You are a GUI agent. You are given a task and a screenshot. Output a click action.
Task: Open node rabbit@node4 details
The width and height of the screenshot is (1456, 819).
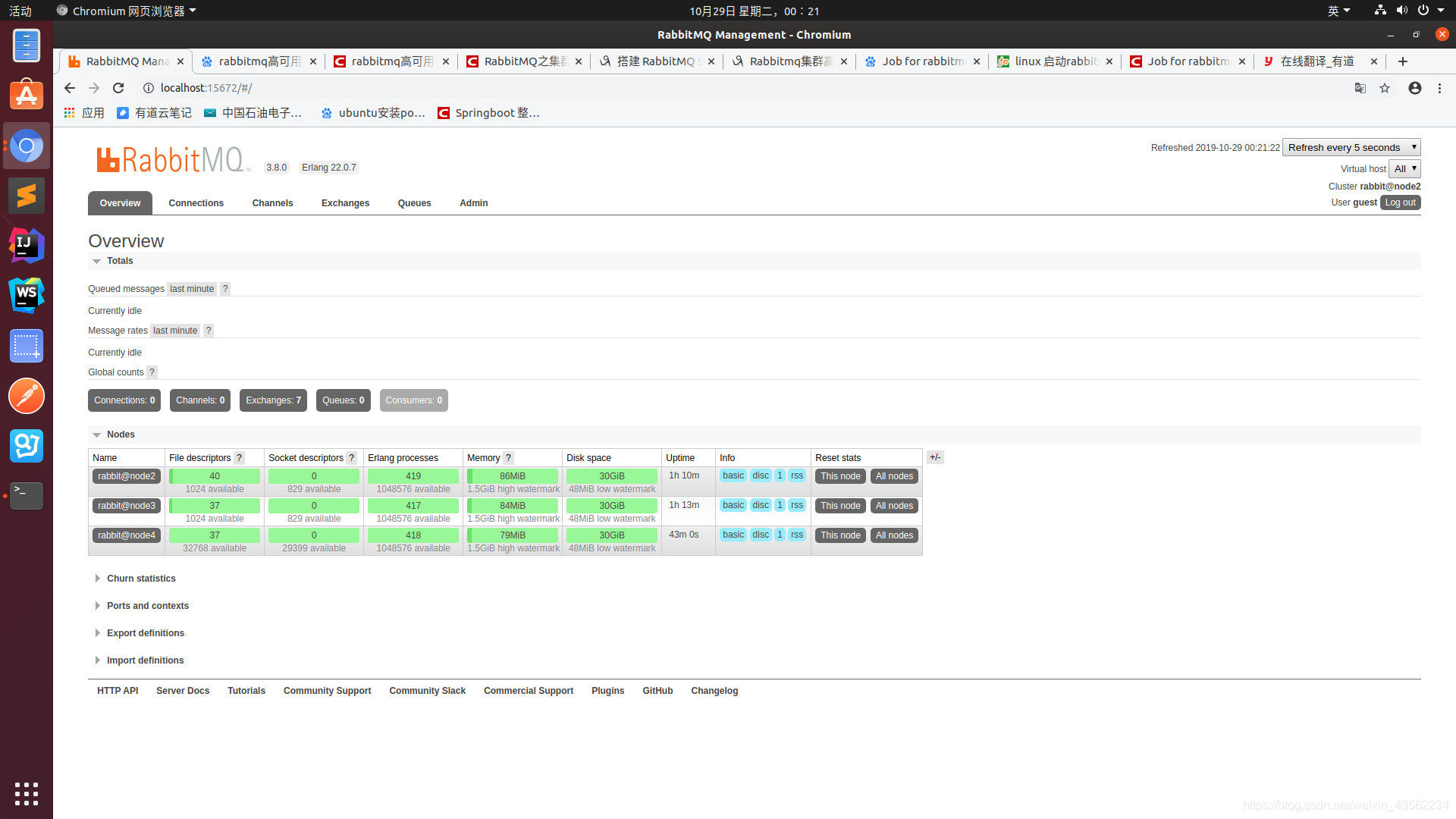coord(127,535)
